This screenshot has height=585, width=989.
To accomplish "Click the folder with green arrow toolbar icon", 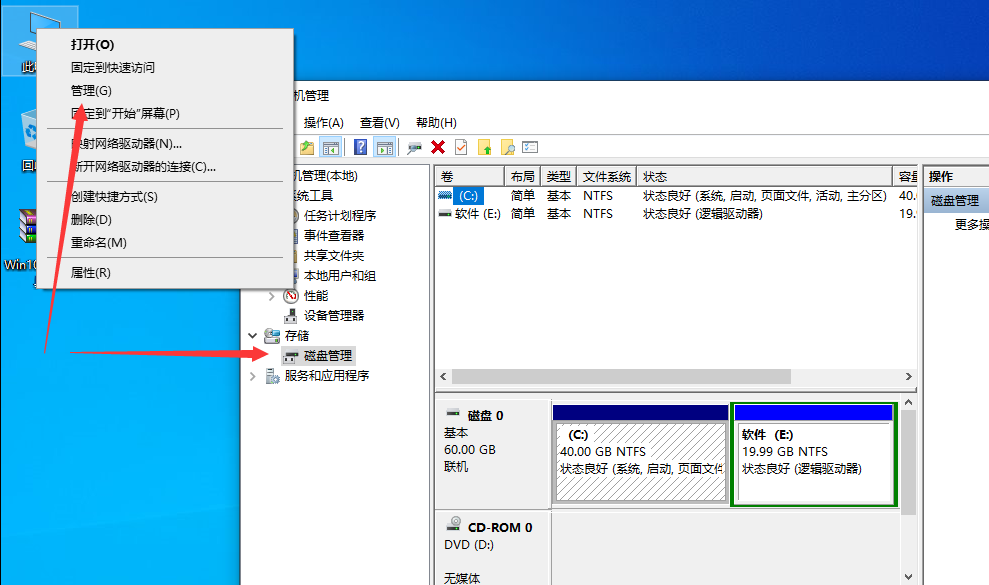I will click(x=306, y=148).
